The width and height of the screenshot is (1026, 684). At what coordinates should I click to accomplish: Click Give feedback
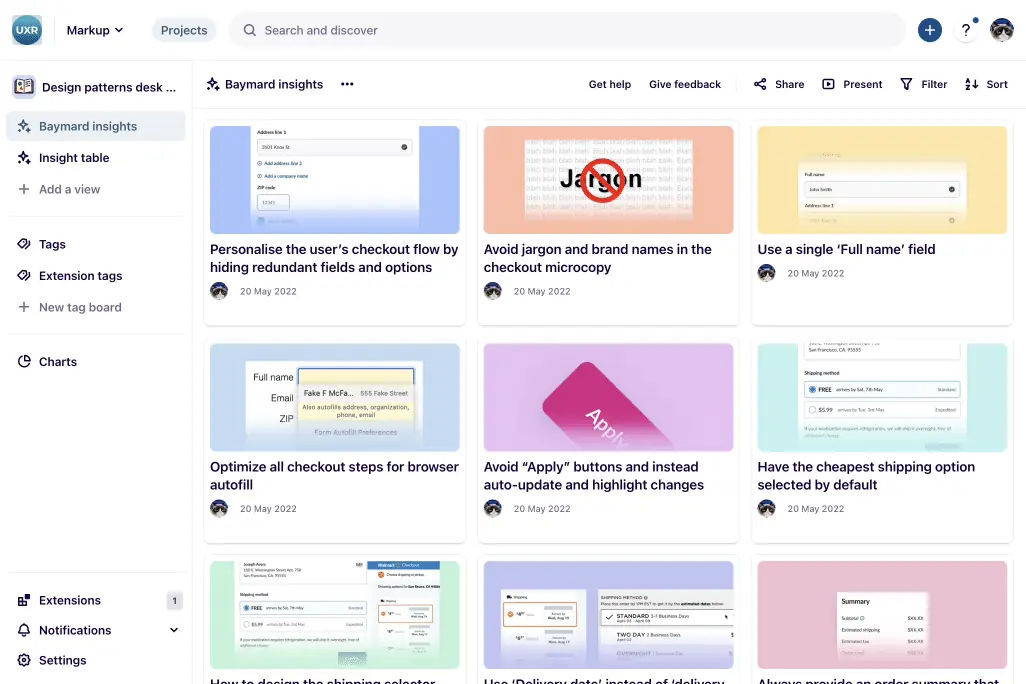(685, 84)
